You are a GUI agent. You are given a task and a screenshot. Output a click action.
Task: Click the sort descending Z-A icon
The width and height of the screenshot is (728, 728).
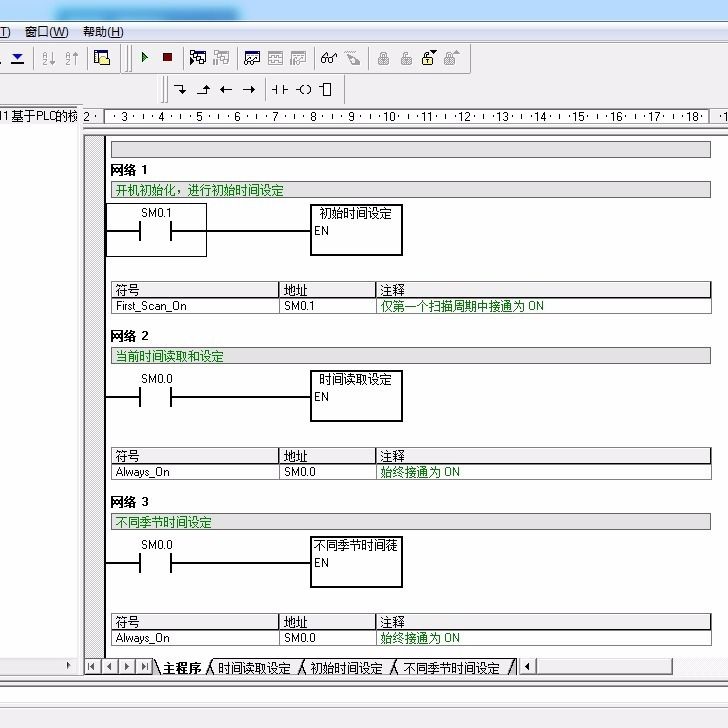72,58
